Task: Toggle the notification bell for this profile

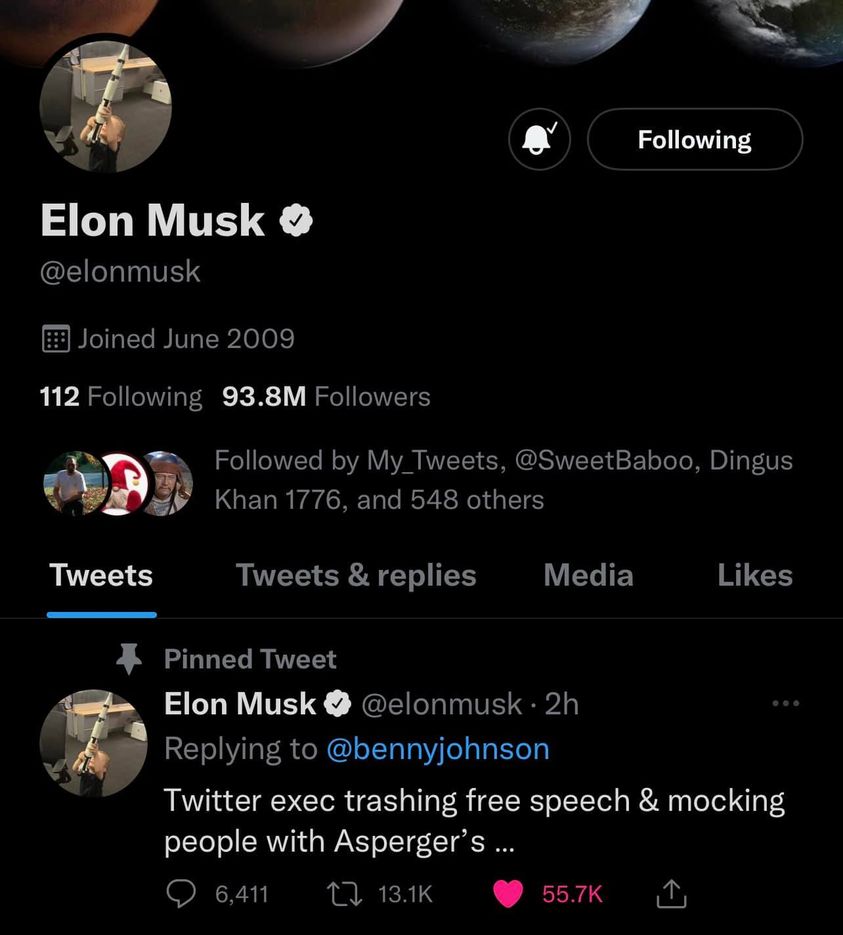Action: coord(539,139)
